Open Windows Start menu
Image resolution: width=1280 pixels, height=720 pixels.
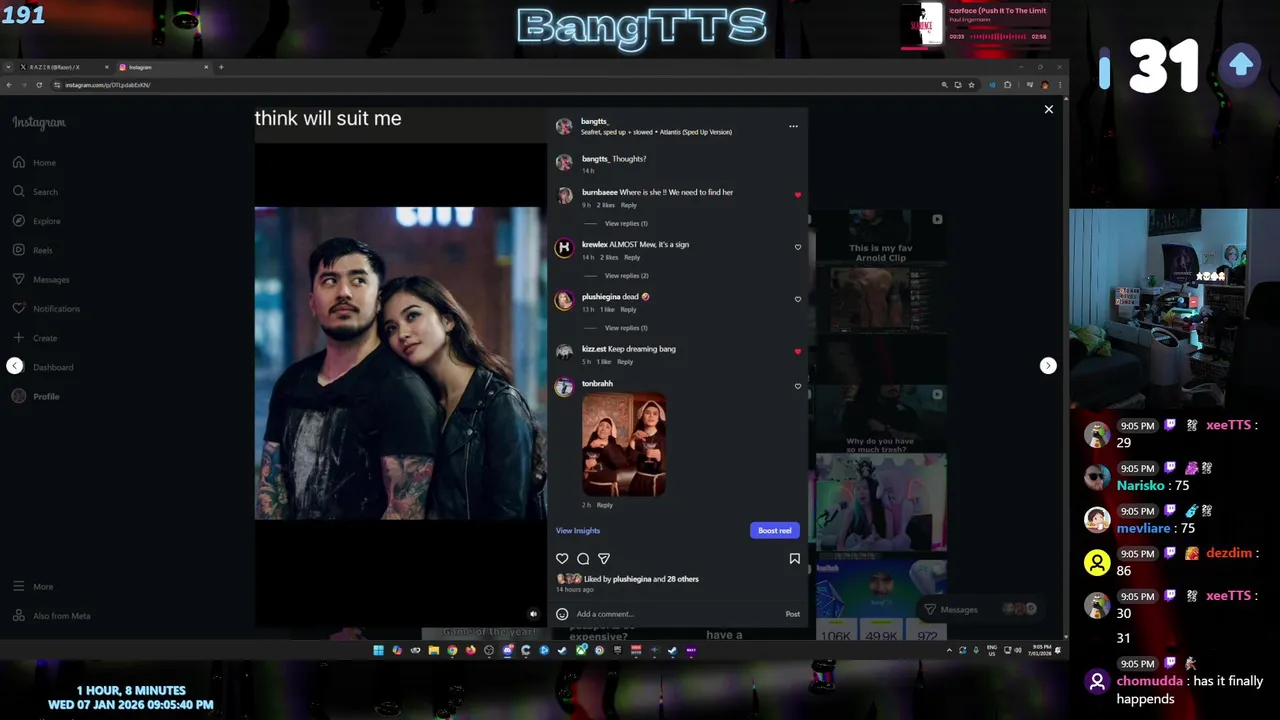(378, 650)
